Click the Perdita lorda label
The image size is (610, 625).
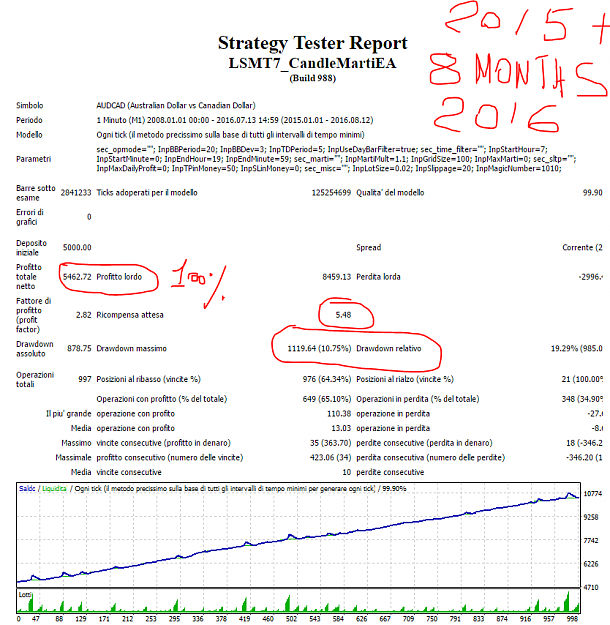tap(378, 277)
